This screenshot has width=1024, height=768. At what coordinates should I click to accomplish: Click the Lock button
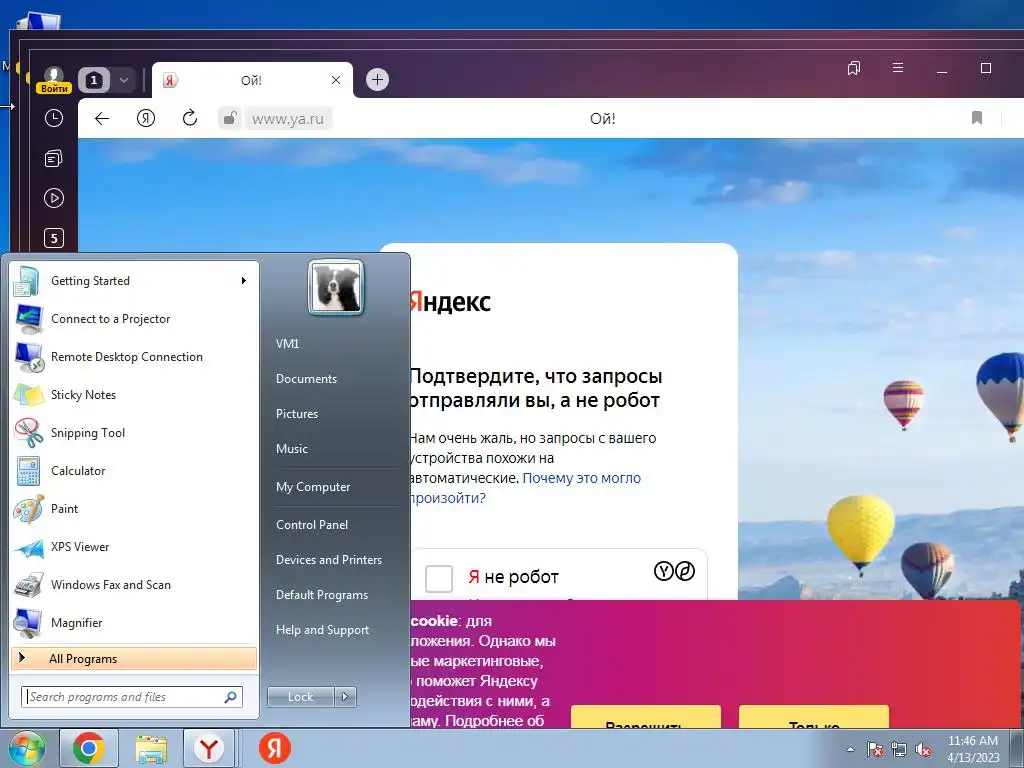[301, 697]
